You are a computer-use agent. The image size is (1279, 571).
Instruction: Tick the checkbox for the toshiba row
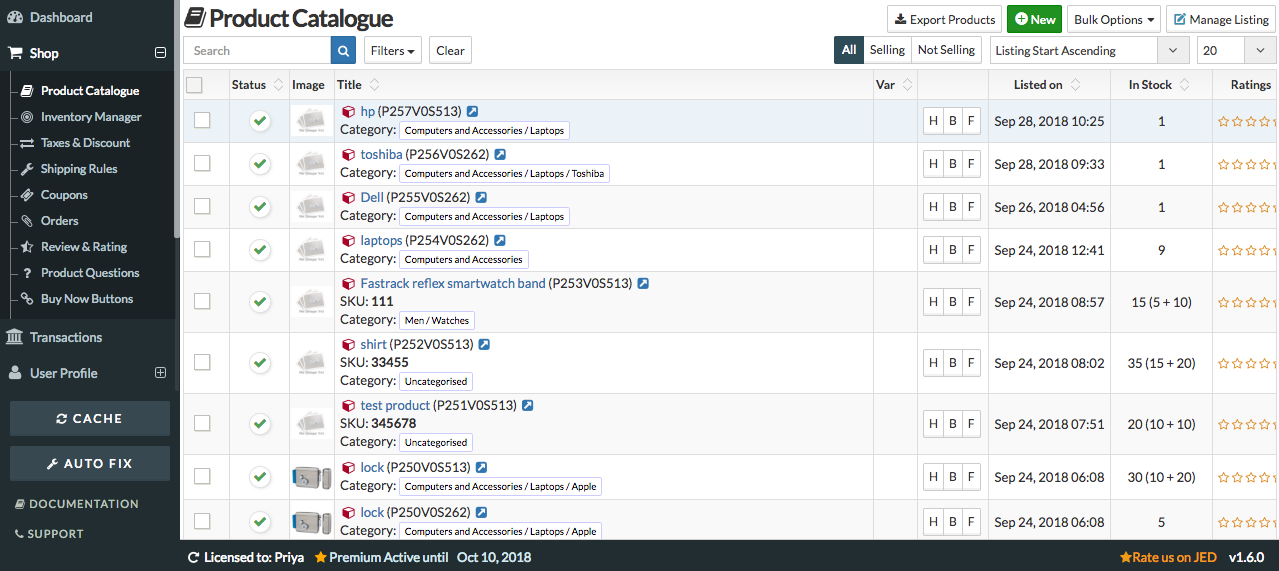pos(202,163)
